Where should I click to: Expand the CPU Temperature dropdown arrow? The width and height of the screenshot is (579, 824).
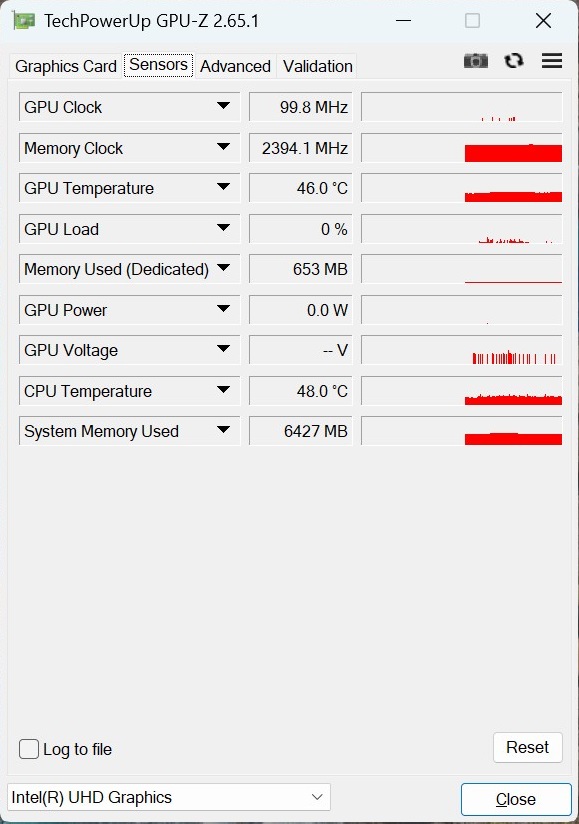223,390
